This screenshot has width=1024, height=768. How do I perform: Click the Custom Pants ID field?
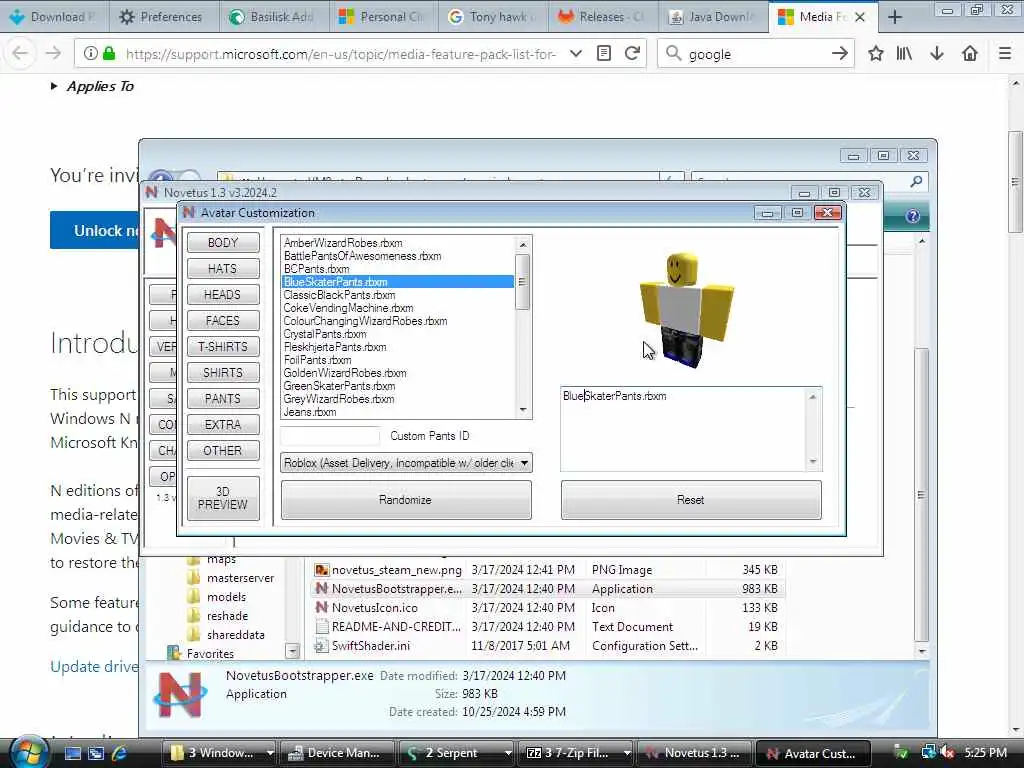(330, 436)
